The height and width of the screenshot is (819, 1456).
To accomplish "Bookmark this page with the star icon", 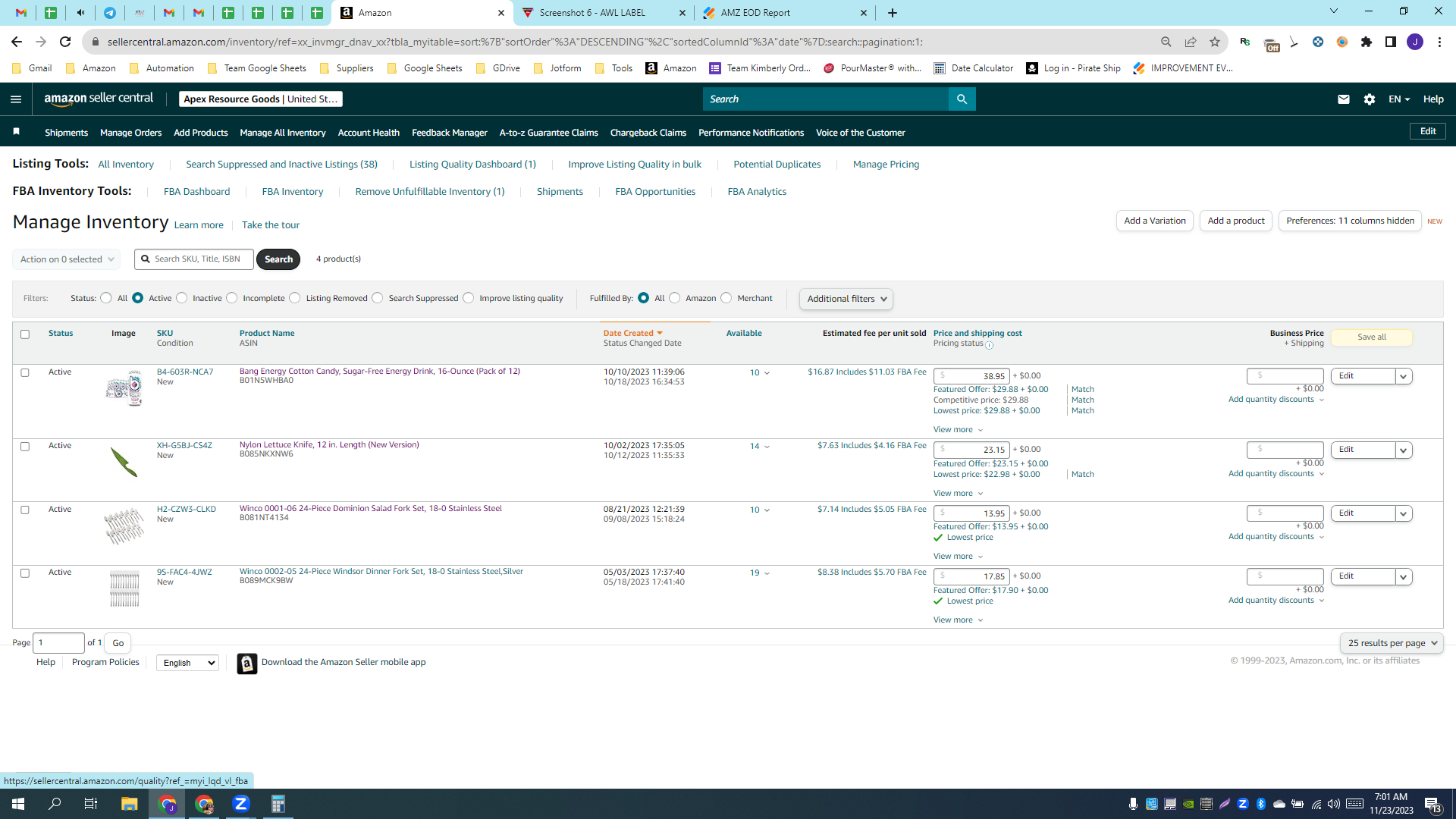I will pos(1215,42).
